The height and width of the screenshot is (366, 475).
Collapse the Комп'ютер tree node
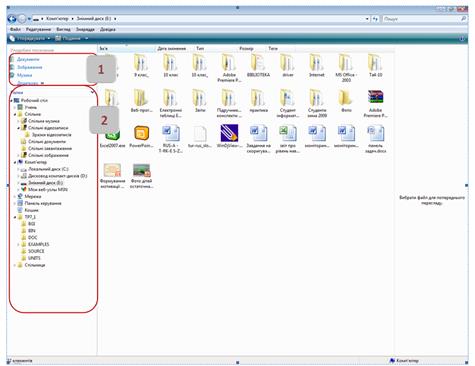(15, 162)
